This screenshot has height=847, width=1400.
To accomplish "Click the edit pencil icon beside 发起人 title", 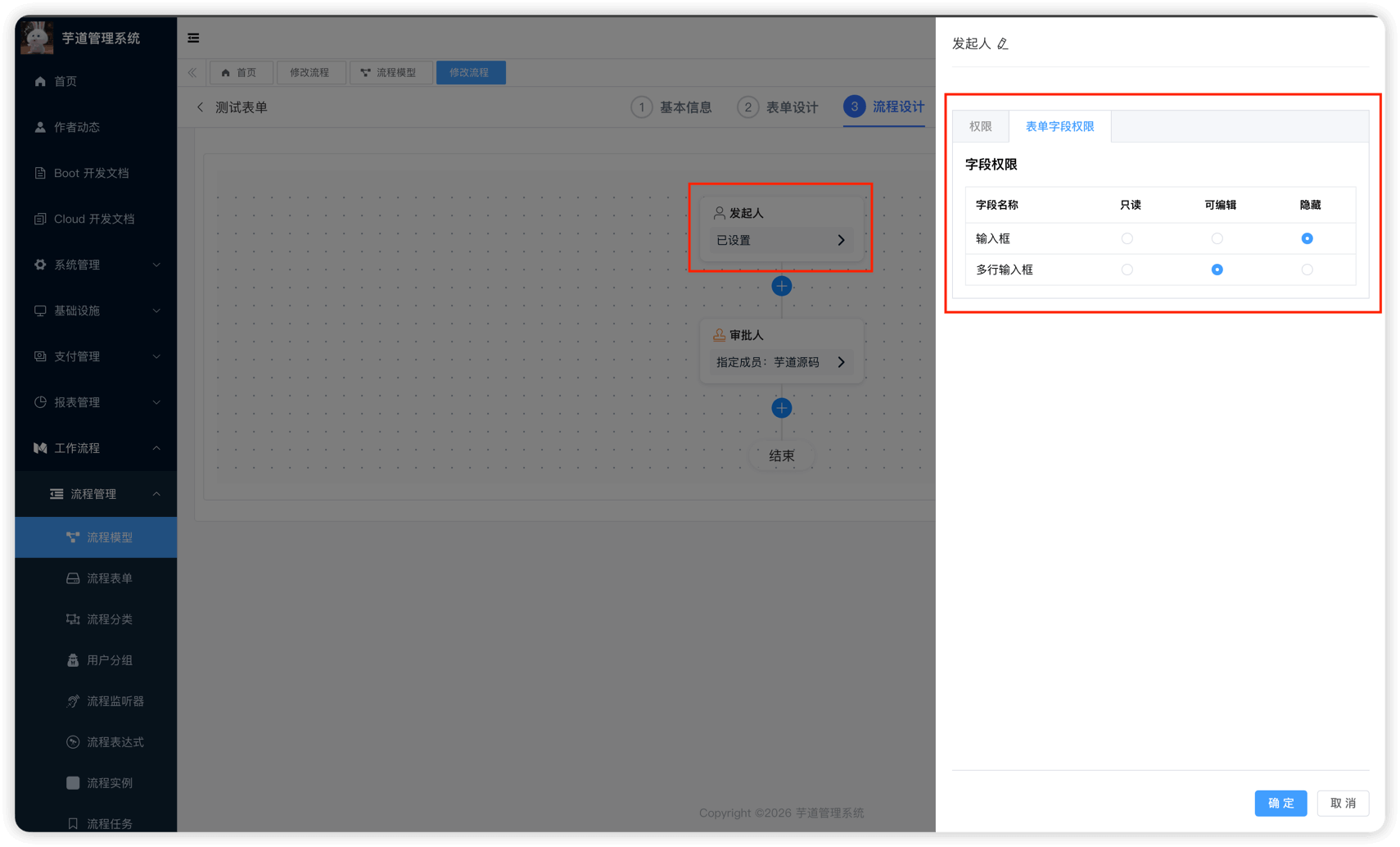I will (x=1003, y=44).
